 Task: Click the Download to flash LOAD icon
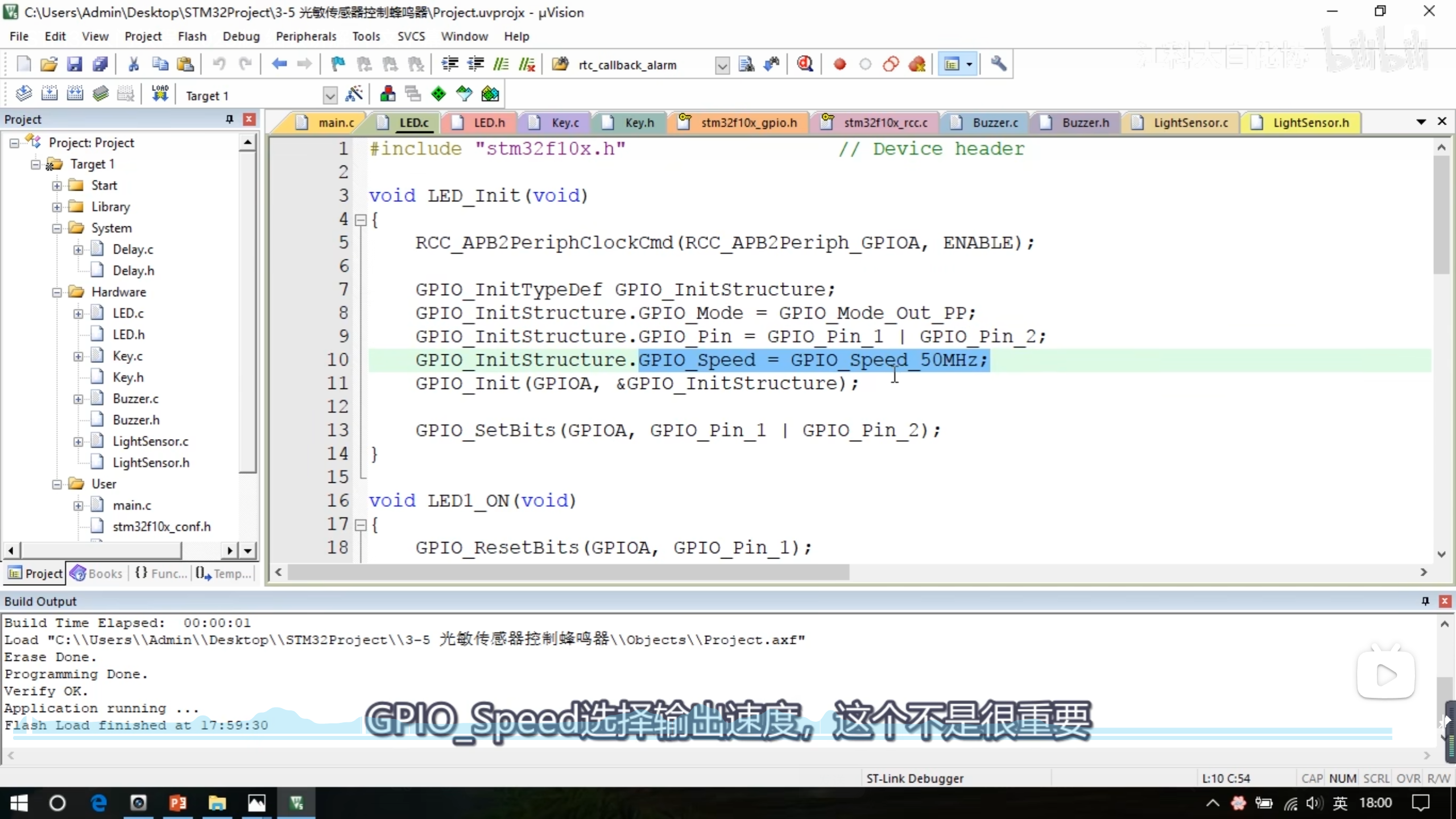click(160, 94)
